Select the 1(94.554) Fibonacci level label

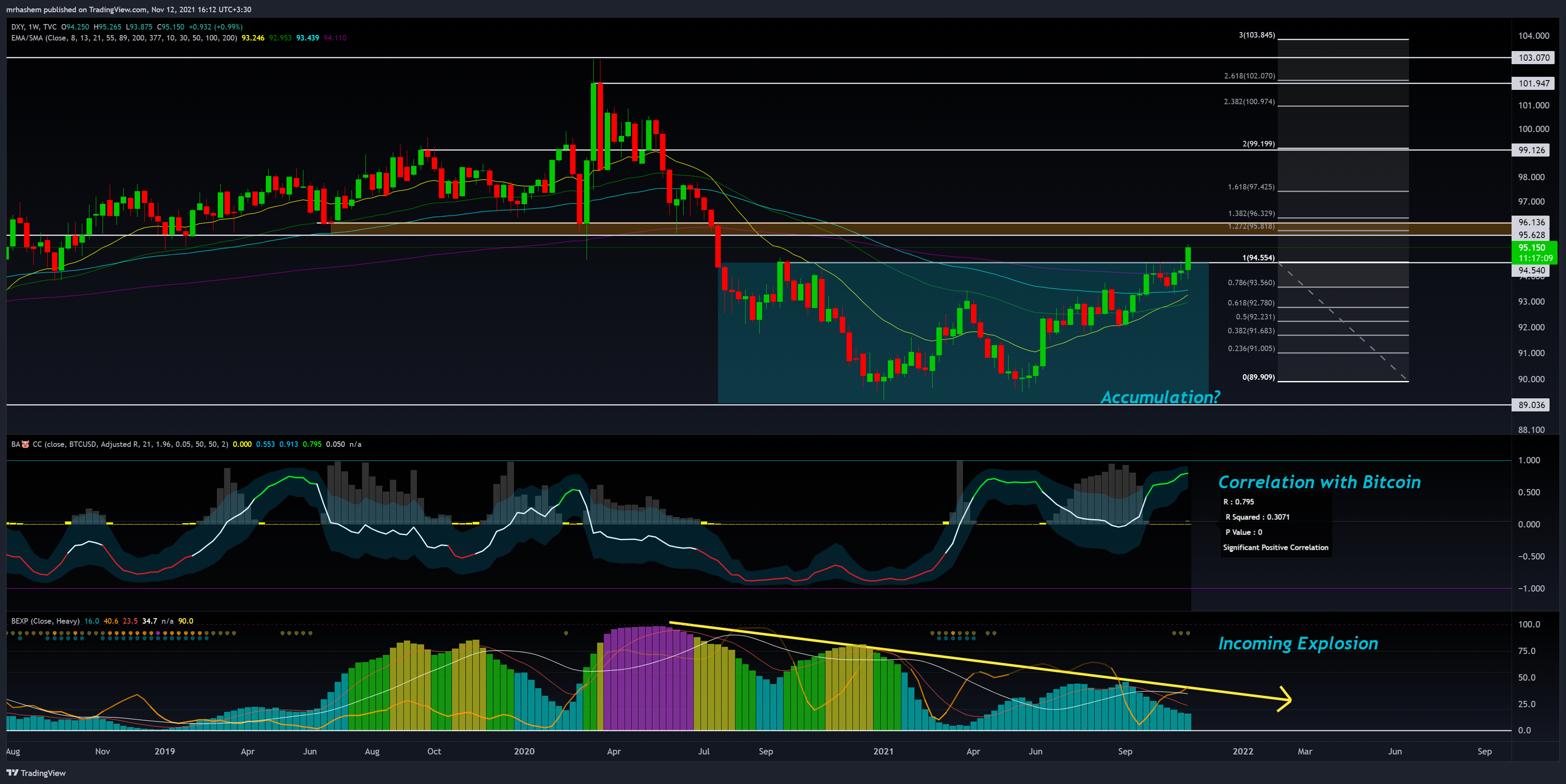pos(1258,258)
